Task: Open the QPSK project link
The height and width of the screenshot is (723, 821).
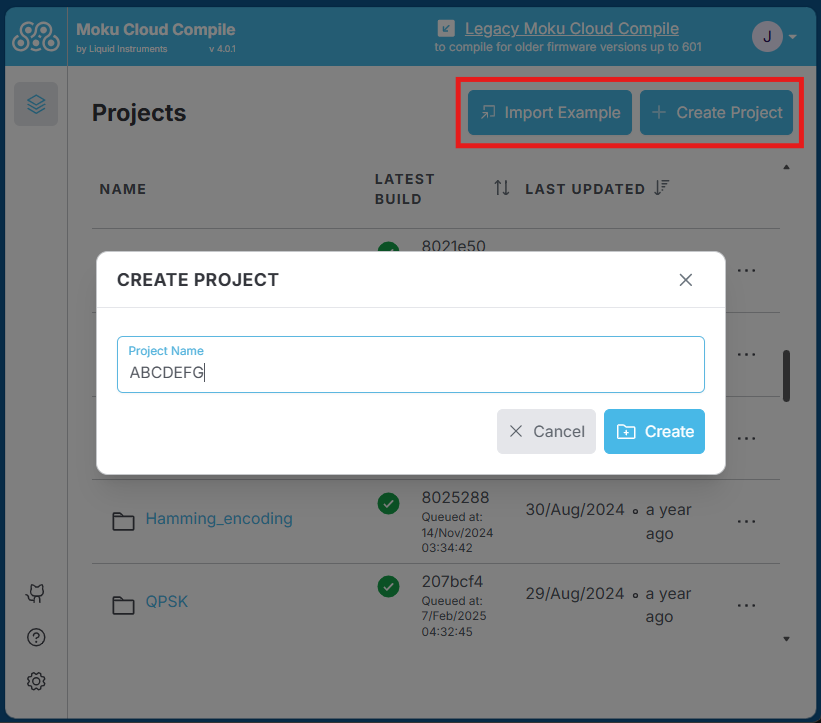Action: click(x=166, y=601)
